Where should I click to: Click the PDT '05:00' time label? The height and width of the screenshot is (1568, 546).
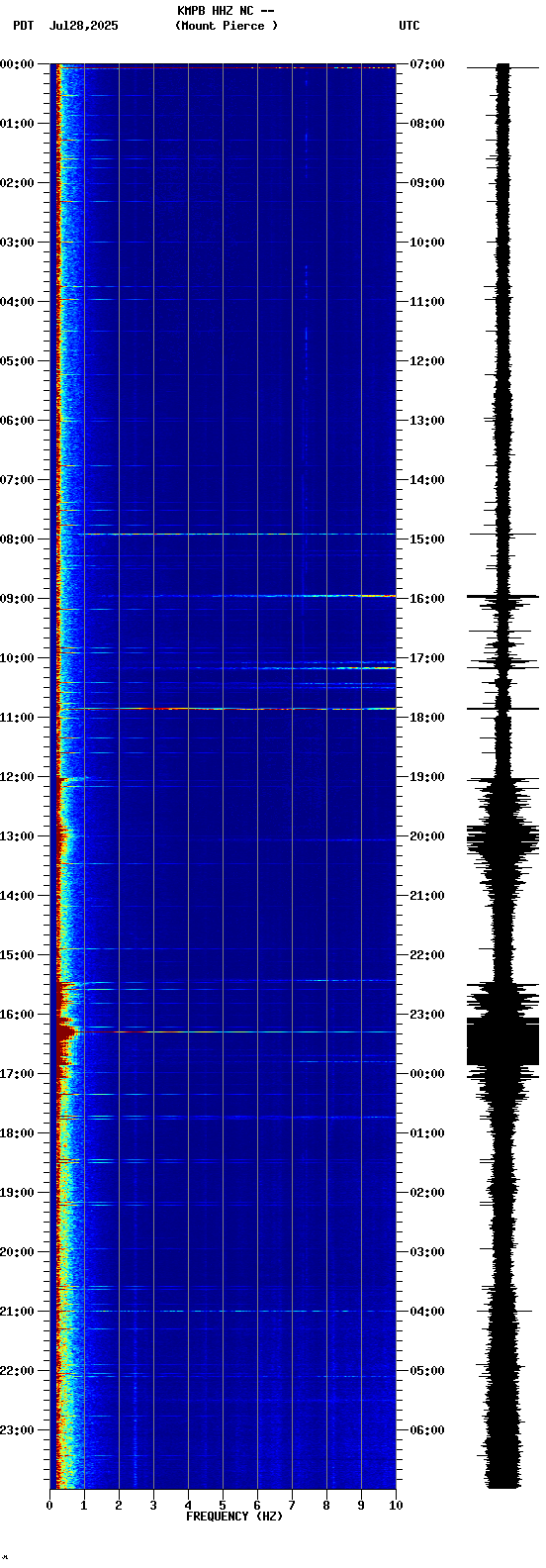point(18,361)
